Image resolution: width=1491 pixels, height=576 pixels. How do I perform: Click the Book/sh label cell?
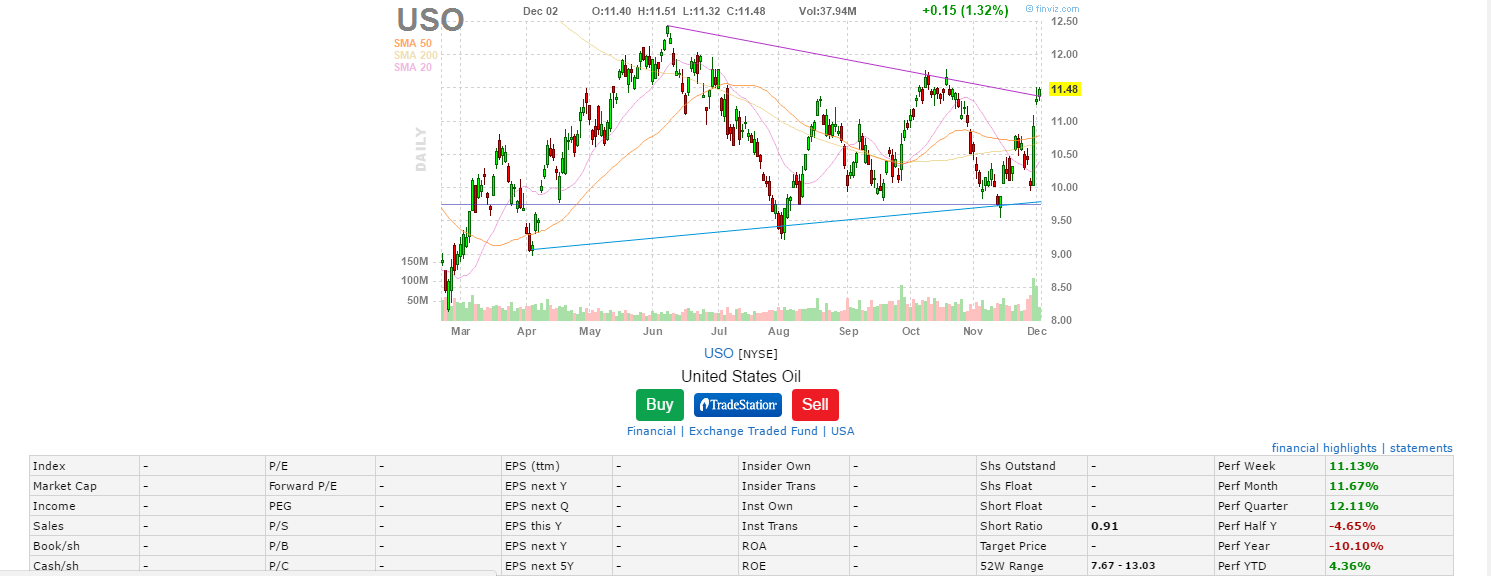tap(85, 546)
